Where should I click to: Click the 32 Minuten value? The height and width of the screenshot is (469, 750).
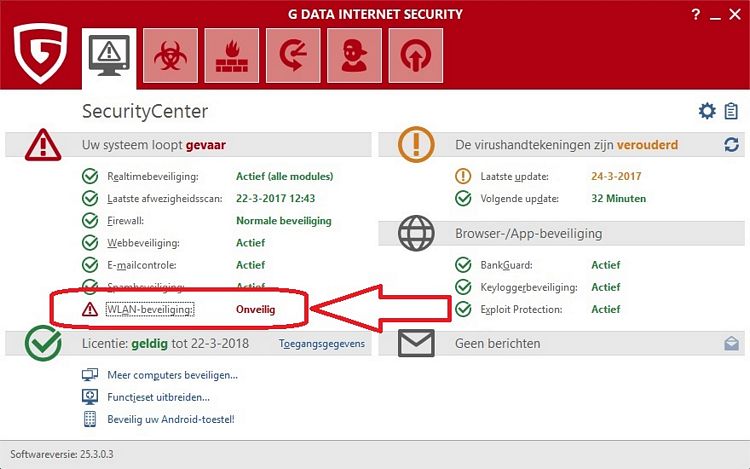click(x=618, y=198)
